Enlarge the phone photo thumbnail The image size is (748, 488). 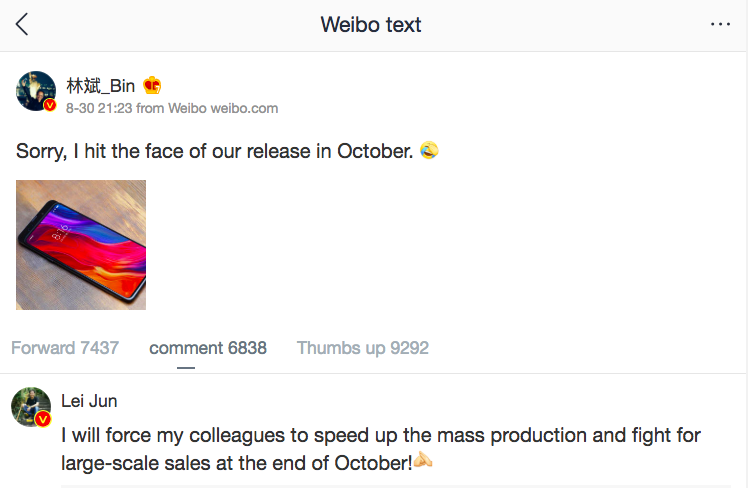click(81, 245)
